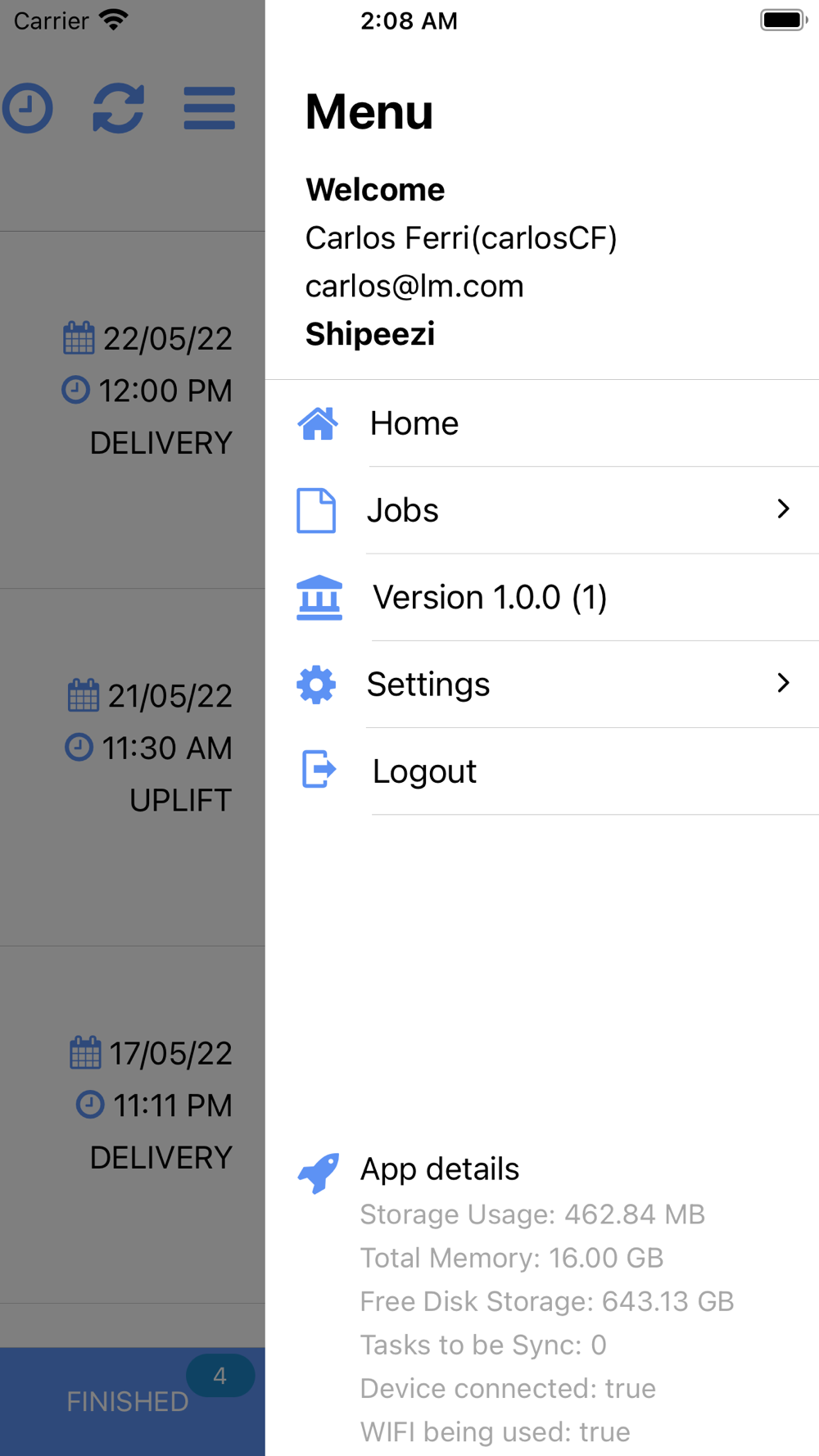Open the 22/05/22 DELIVERY job

point(133,409)
